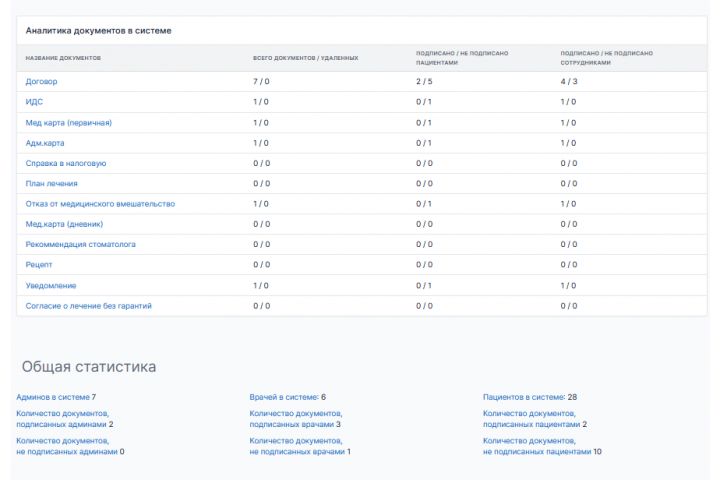The height and width of the screenshot is (480, 720).
Task: Select the Адм.карта document link
Action: pyautogui.click(x=45, y=143)
